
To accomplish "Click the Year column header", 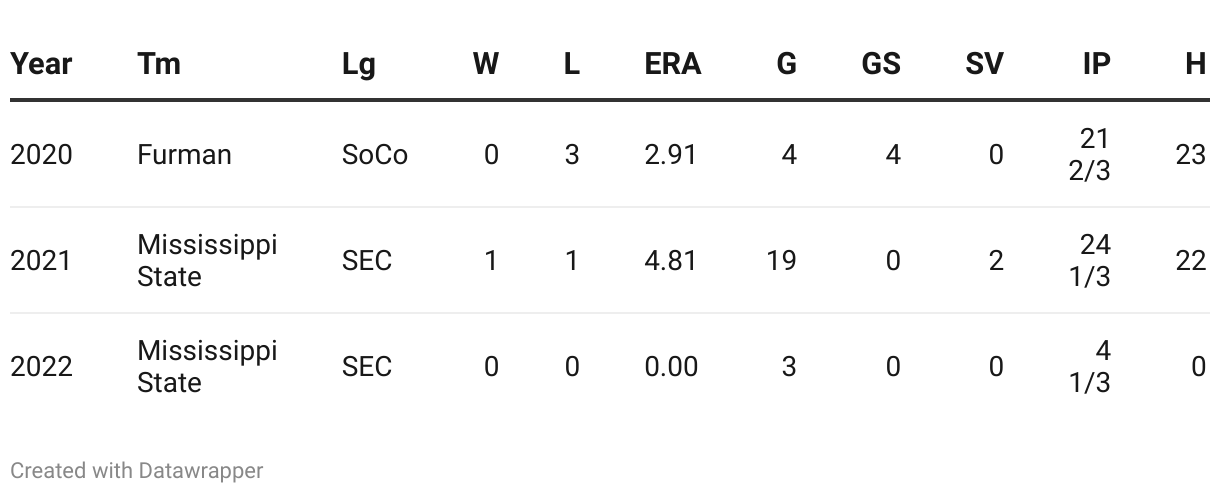I will (x=41, y=64).
